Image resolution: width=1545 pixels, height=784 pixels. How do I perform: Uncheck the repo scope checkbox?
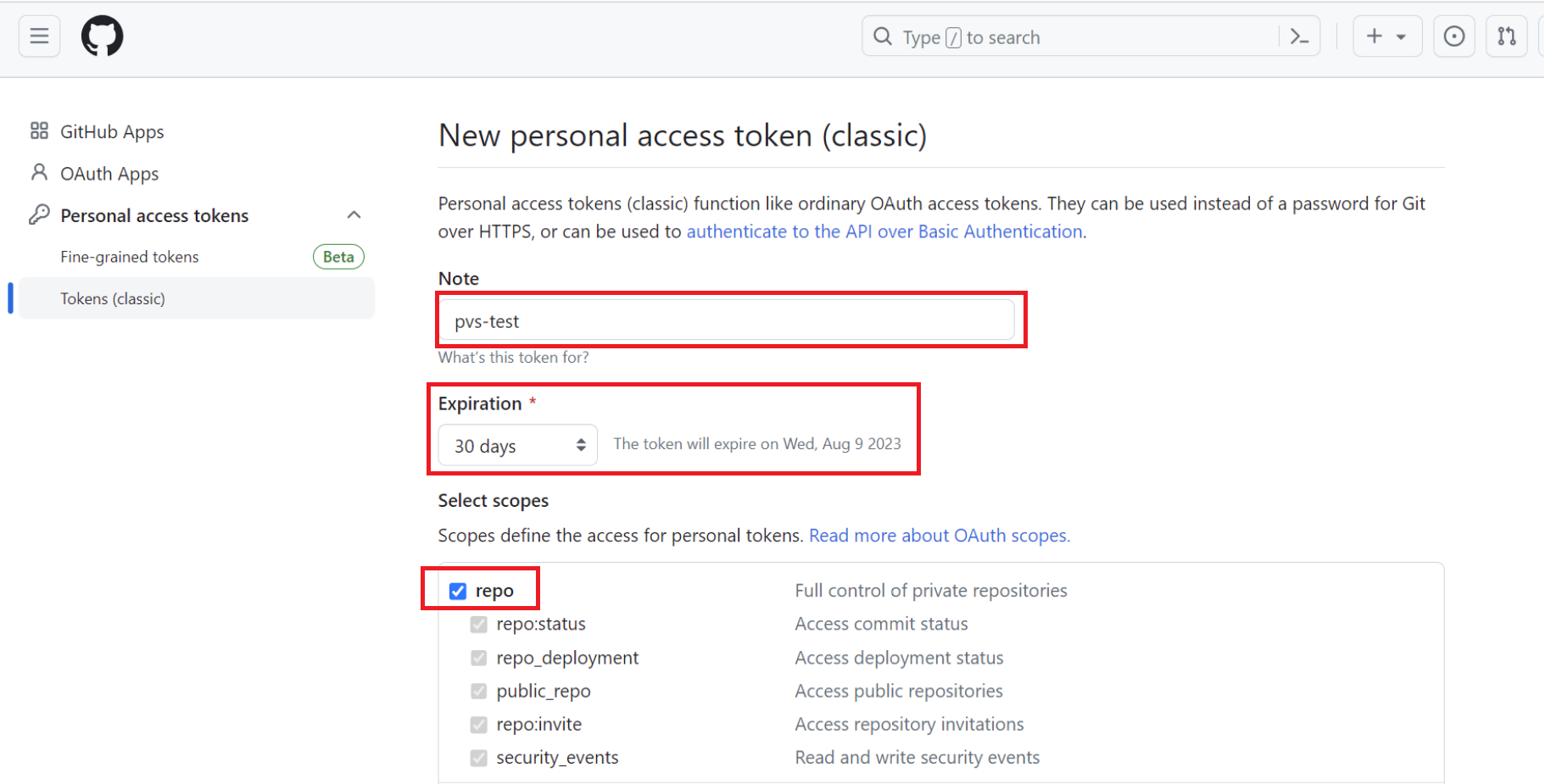point(457,590)
